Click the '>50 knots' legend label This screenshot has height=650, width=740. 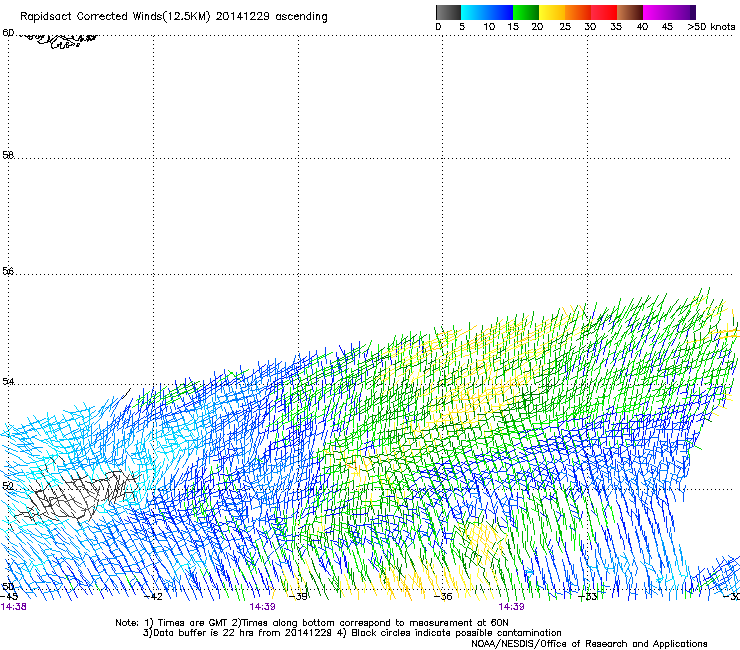click(711, 27)
